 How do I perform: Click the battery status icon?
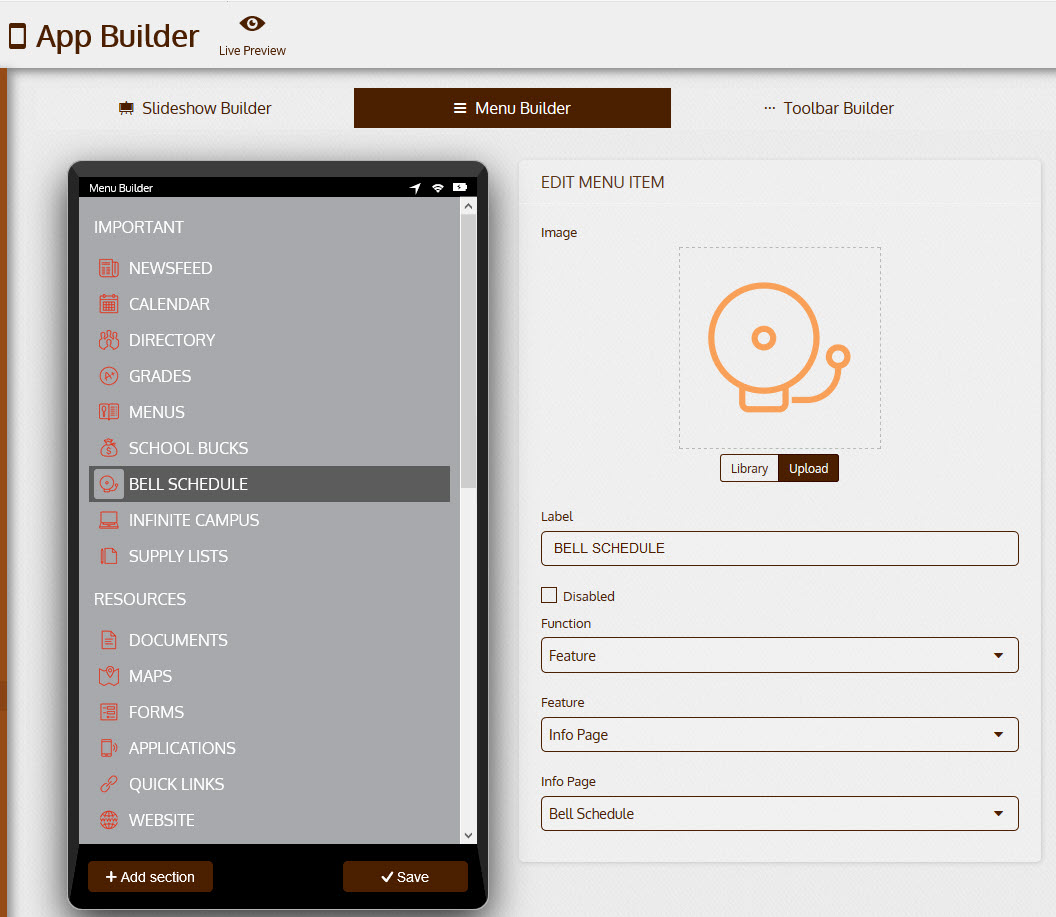(460, 187)
